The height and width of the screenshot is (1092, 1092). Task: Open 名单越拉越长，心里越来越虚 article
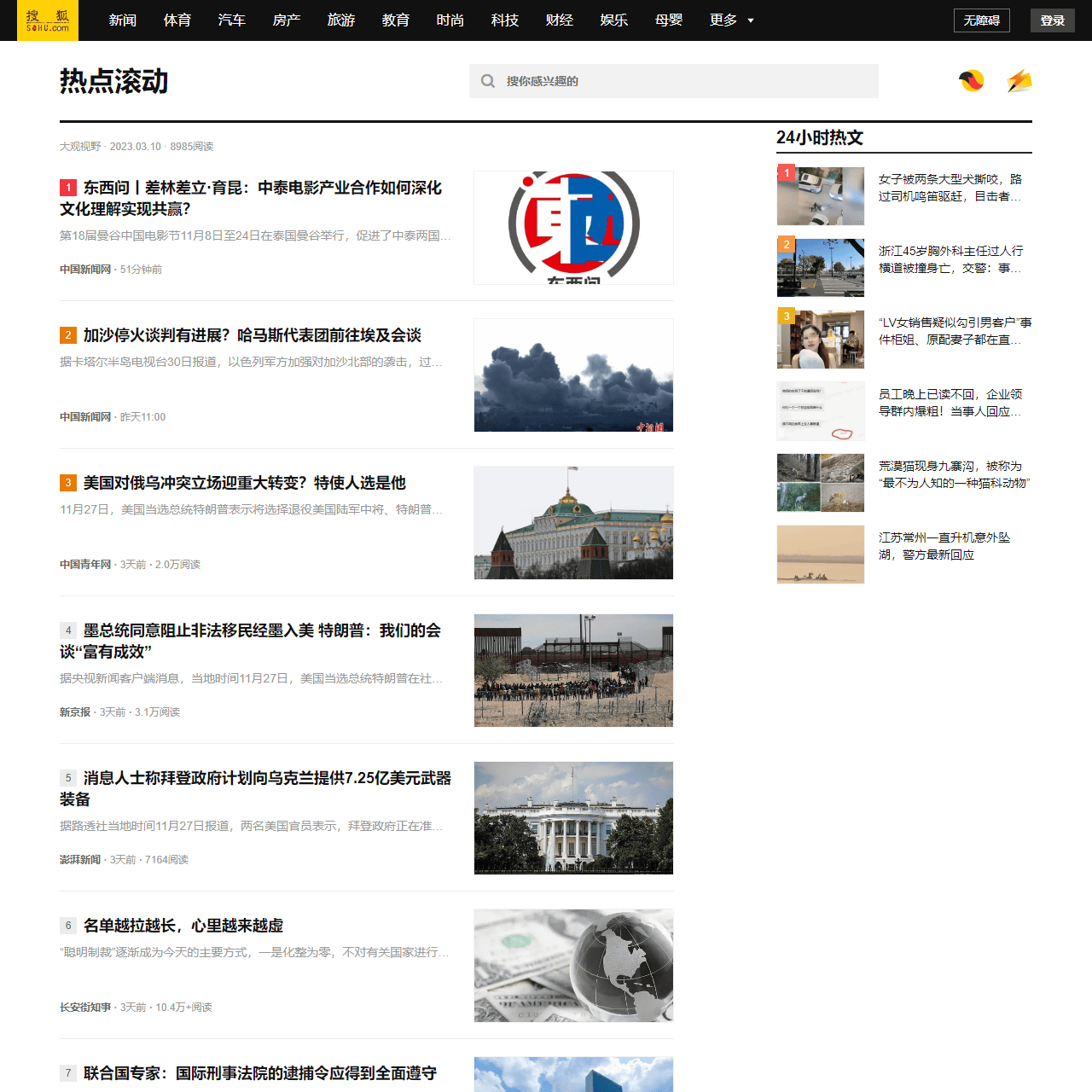[183, 926]
